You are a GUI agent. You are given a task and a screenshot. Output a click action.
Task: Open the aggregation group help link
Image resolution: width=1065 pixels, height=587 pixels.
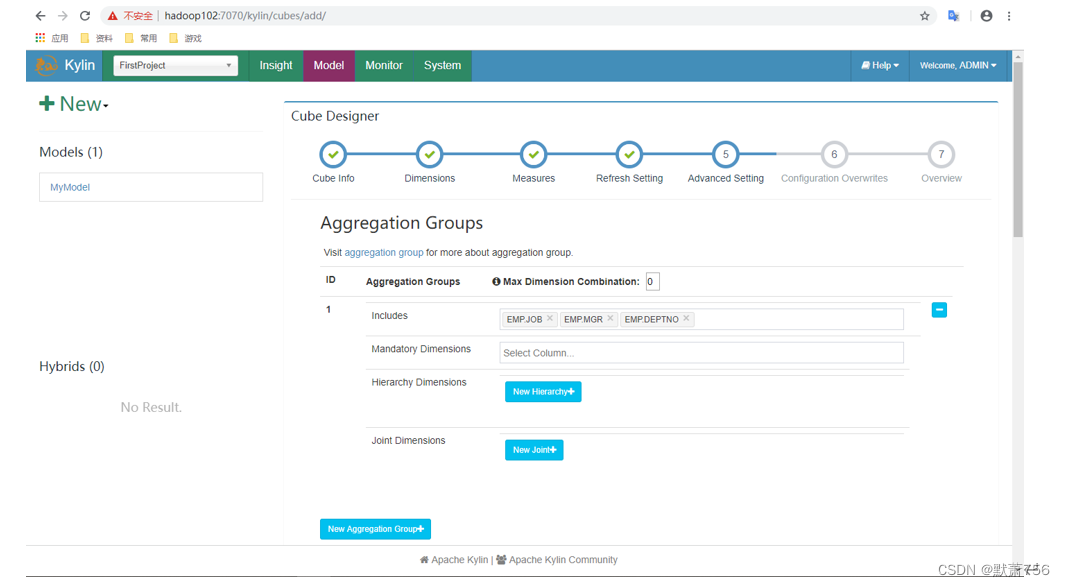pyautogui.click(x=384, y=252)
